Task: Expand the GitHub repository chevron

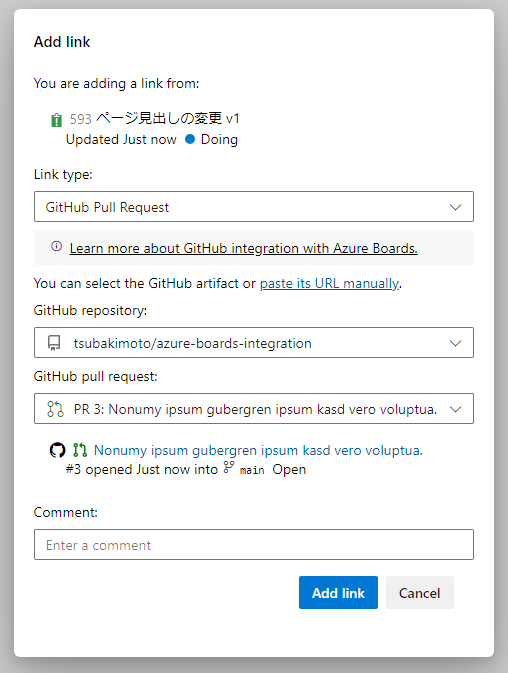Action: tap(455, 343)
